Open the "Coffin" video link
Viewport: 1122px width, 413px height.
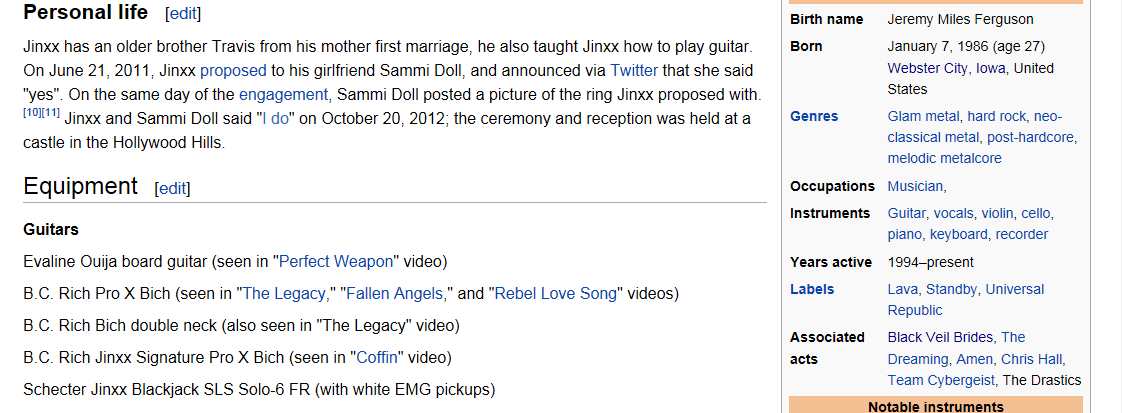(x=378, y=357)
